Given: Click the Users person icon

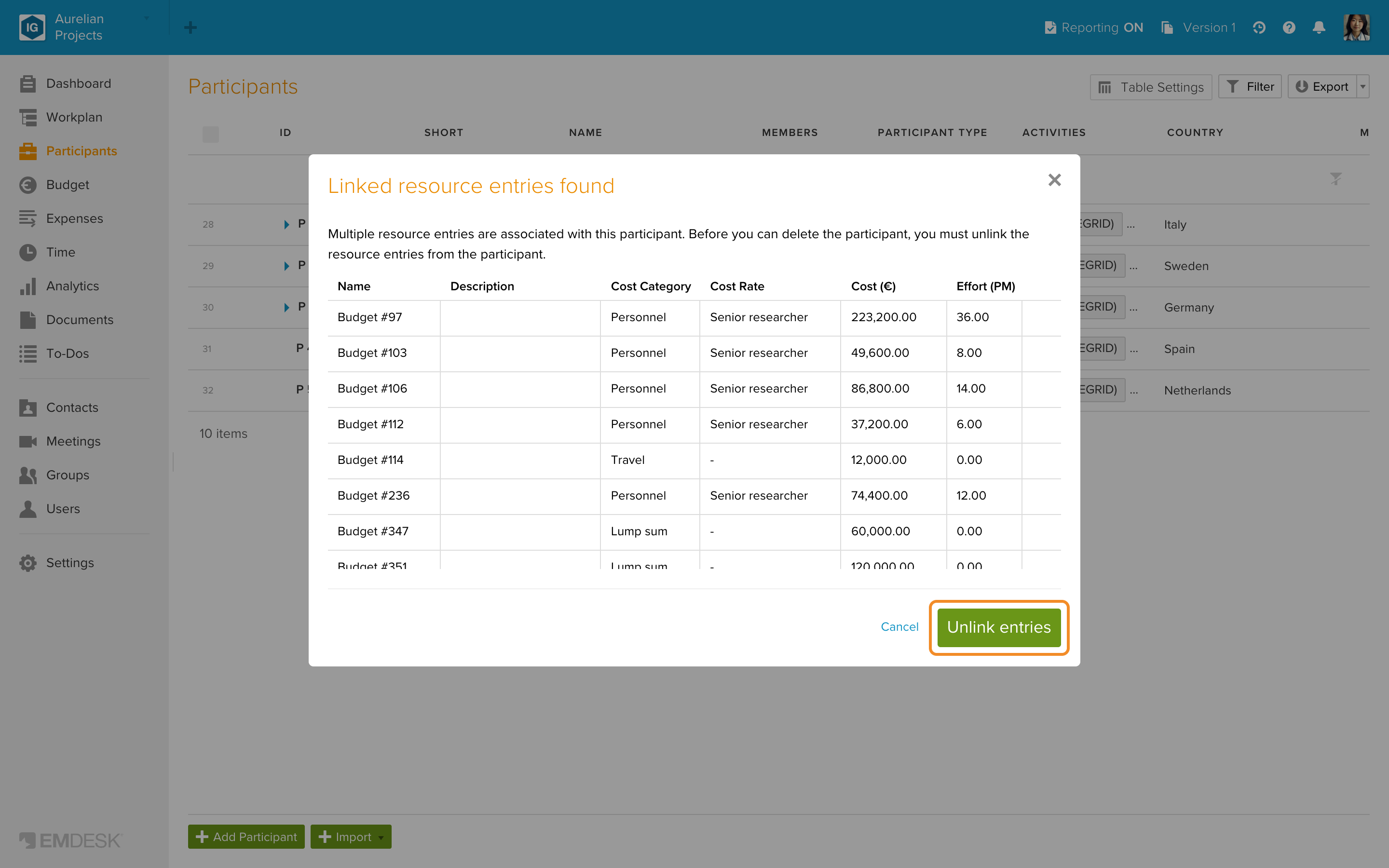Looking at the screenshot, I should (27, 509).
